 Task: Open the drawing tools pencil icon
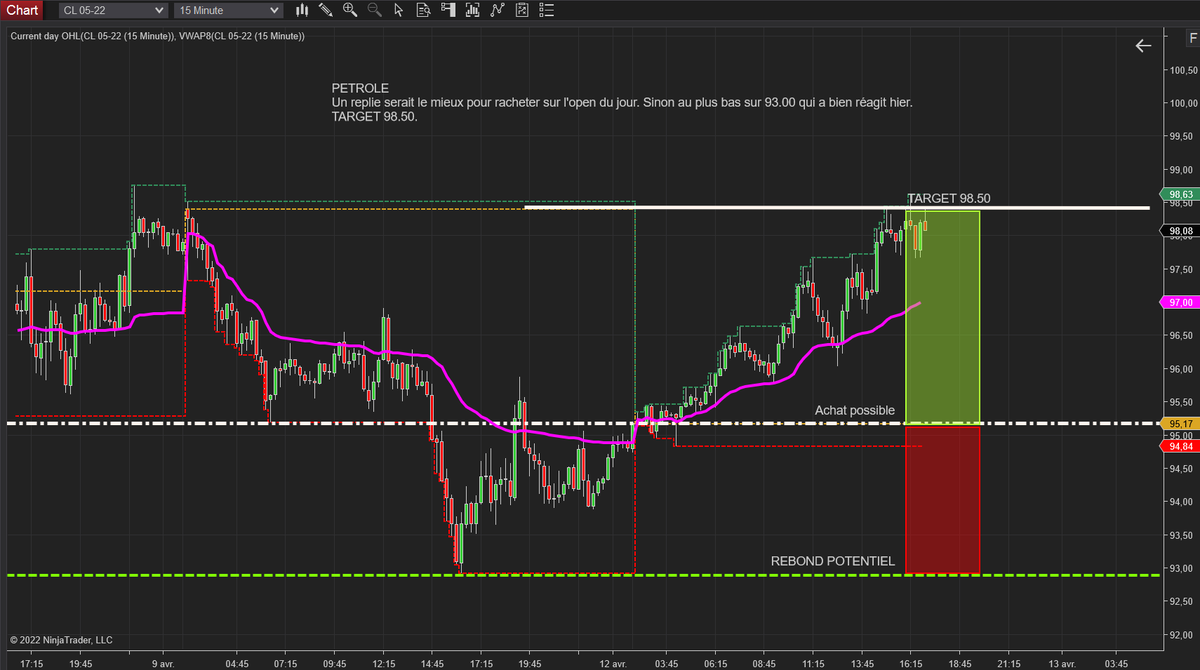pos(324,10)
